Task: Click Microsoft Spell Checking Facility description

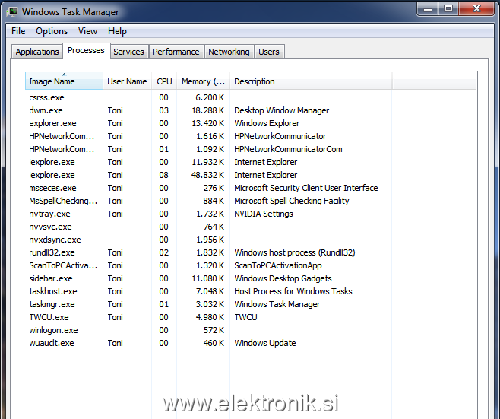Action: pos(292,201)
